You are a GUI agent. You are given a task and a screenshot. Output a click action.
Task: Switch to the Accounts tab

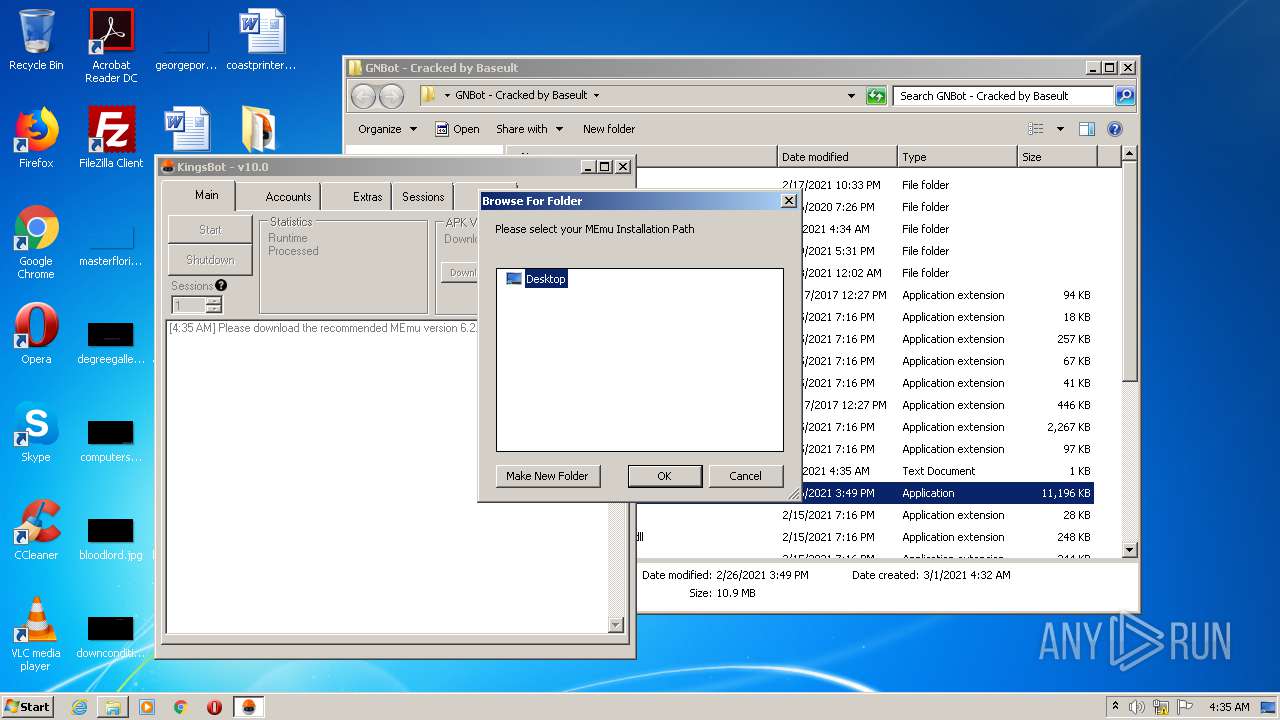[288, 197]
